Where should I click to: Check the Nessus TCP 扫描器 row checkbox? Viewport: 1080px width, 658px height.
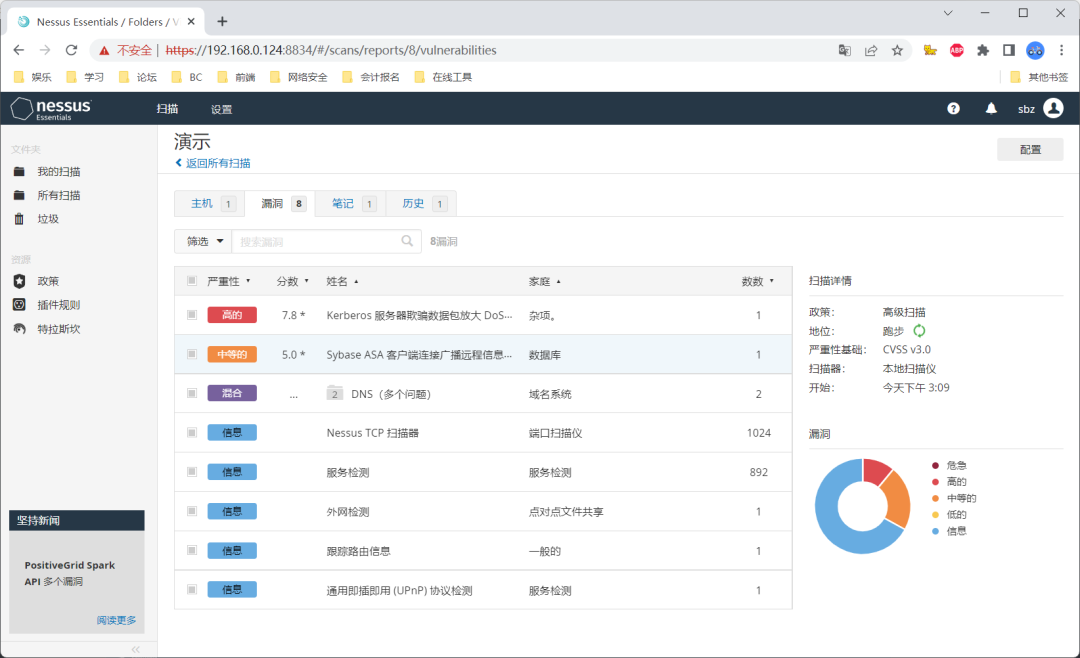[x=192, y=433]
